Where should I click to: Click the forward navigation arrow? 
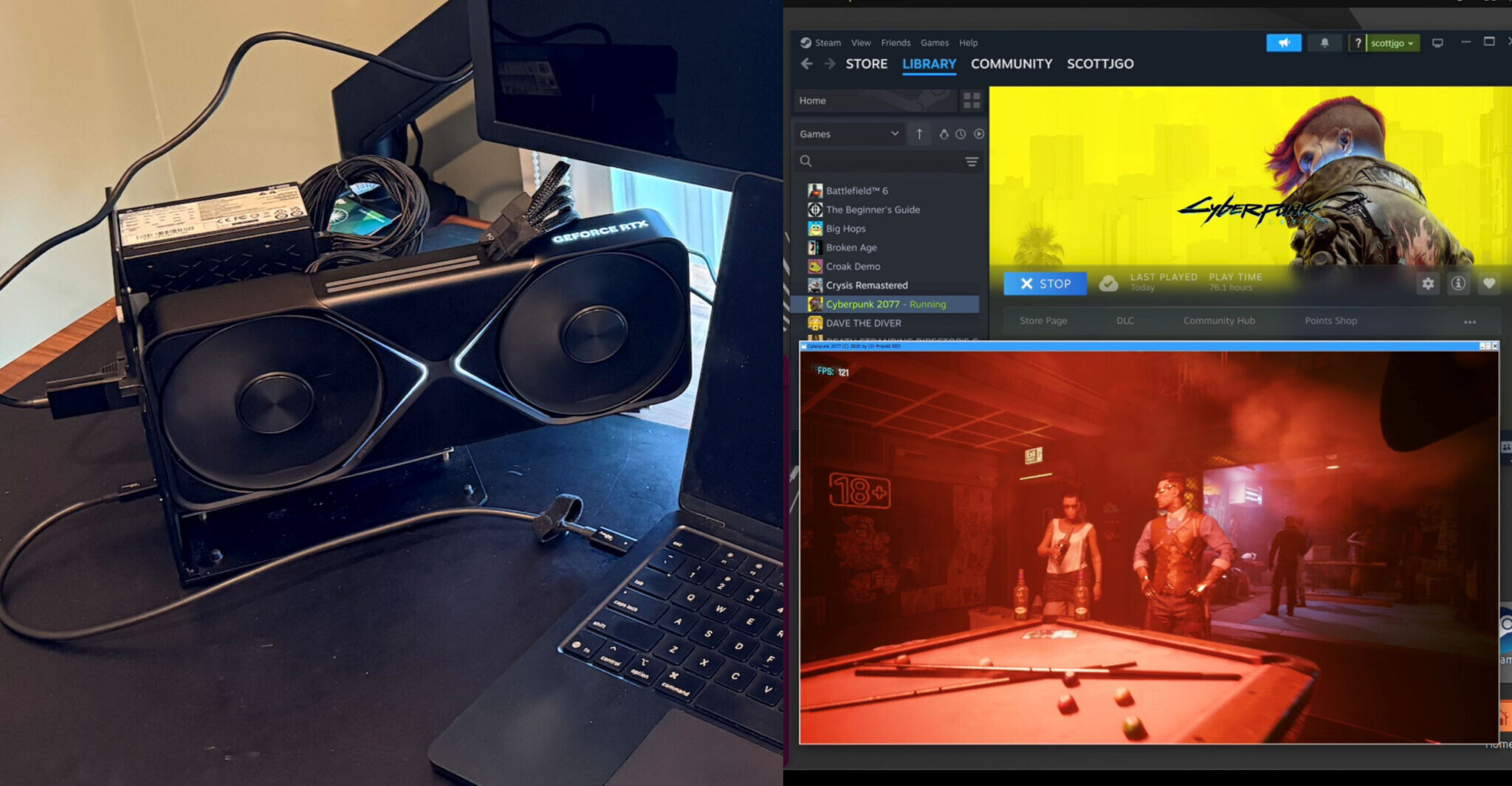(830, 64)
